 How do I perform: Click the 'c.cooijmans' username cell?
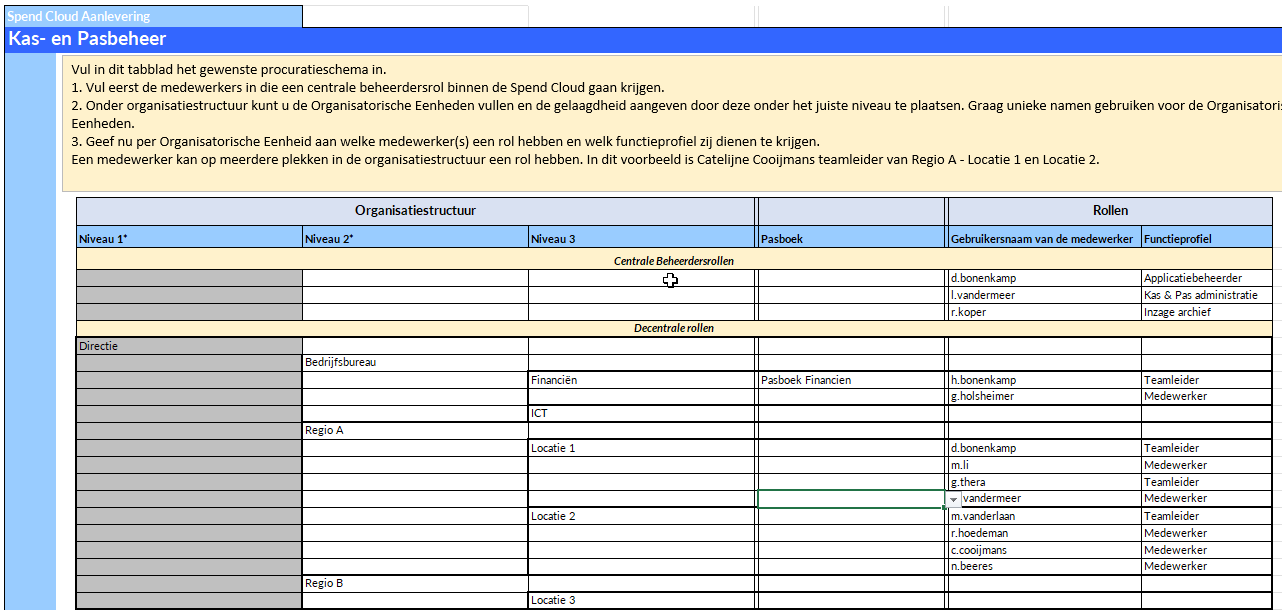[x=1044, y=550]
